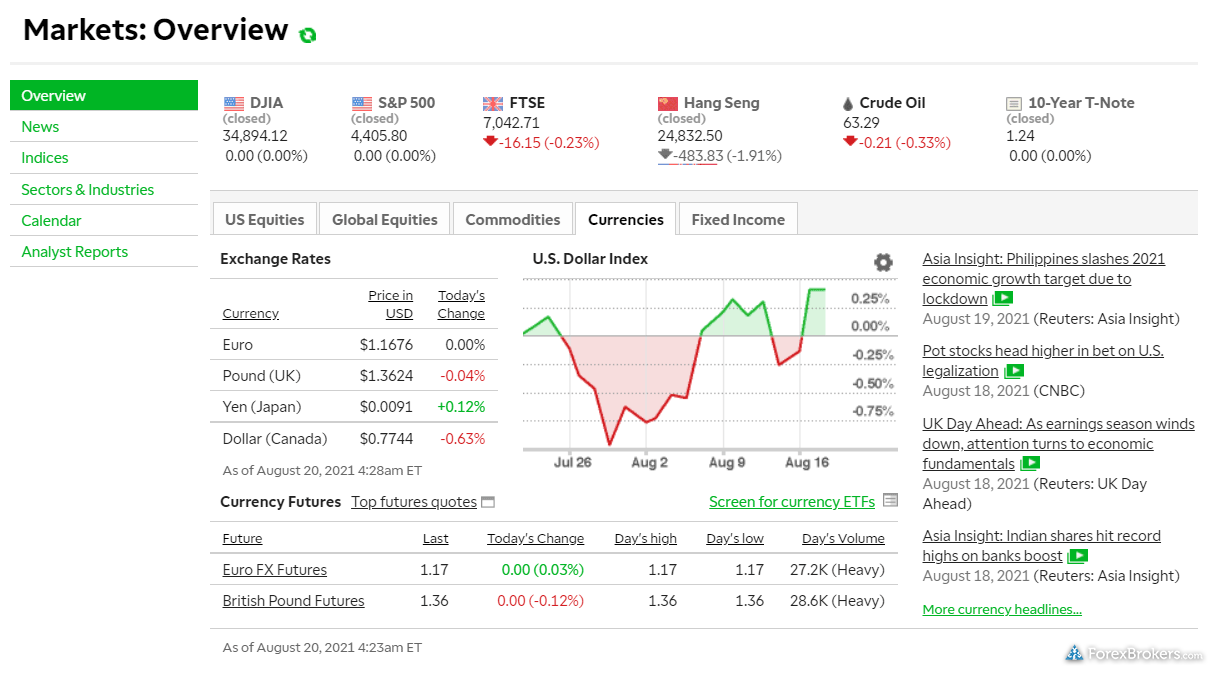This screenshot has height=676, width=1228.
Task: Click the Yen (Japan) exchange rate row
Action: pos(353,406)
